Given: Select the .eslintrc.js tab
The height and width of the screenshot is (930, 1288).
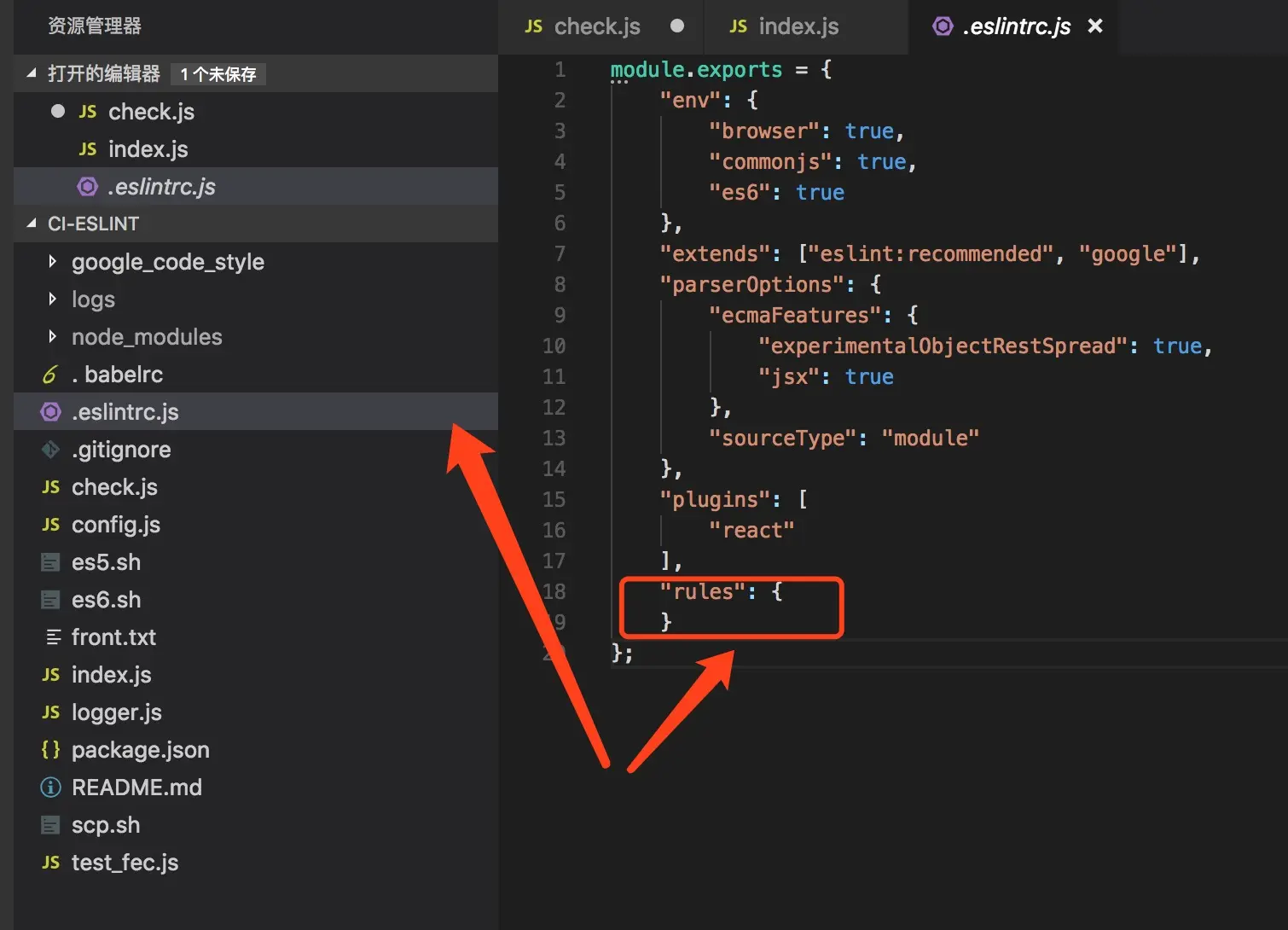Looking at the screenshot, I should pyautogui.click(x=1013, y=27).
